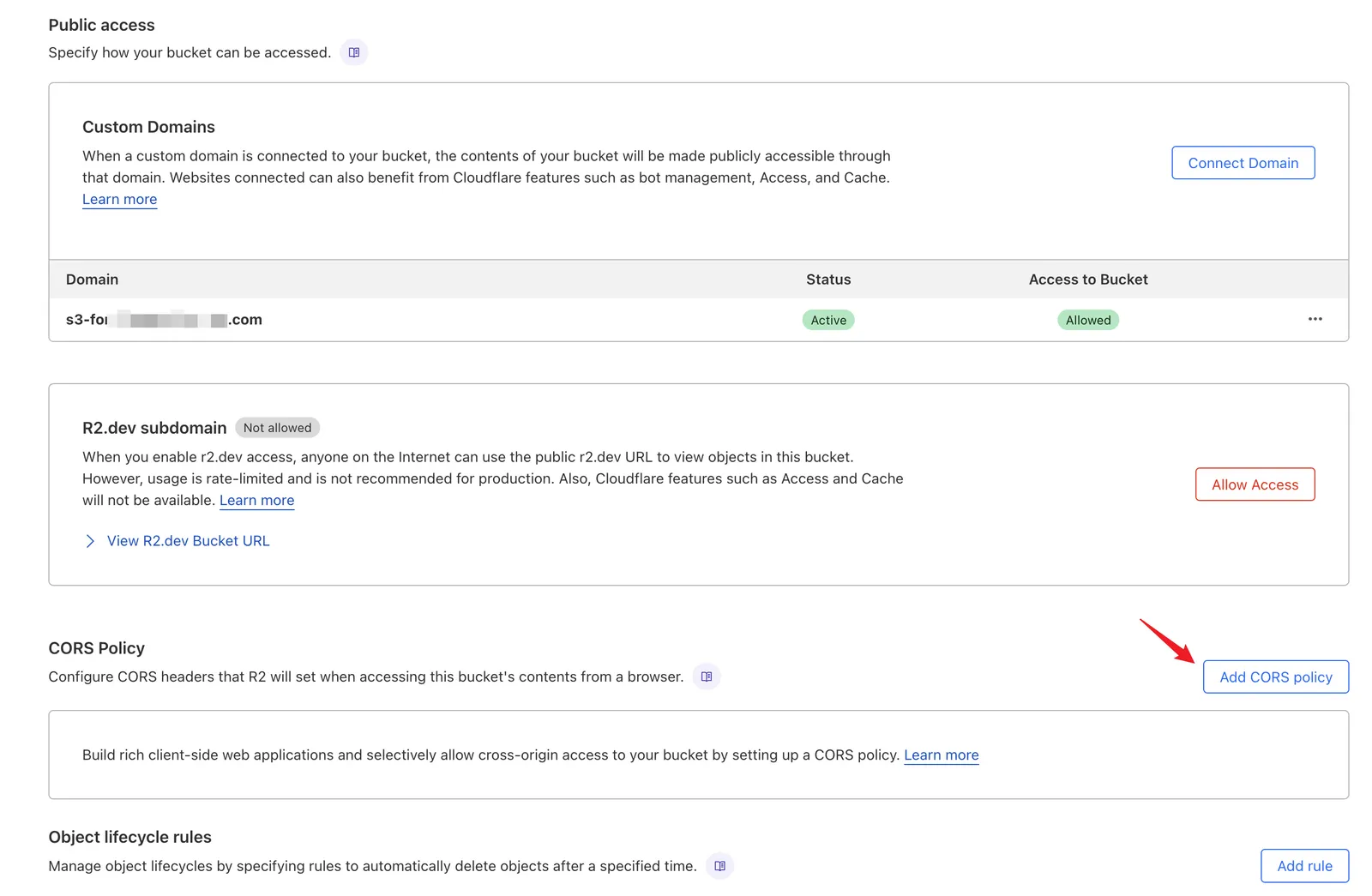Screen dimensions: 1372x896
Task: Open the documentation icon beside Public access description
Action: coord(353,52)
